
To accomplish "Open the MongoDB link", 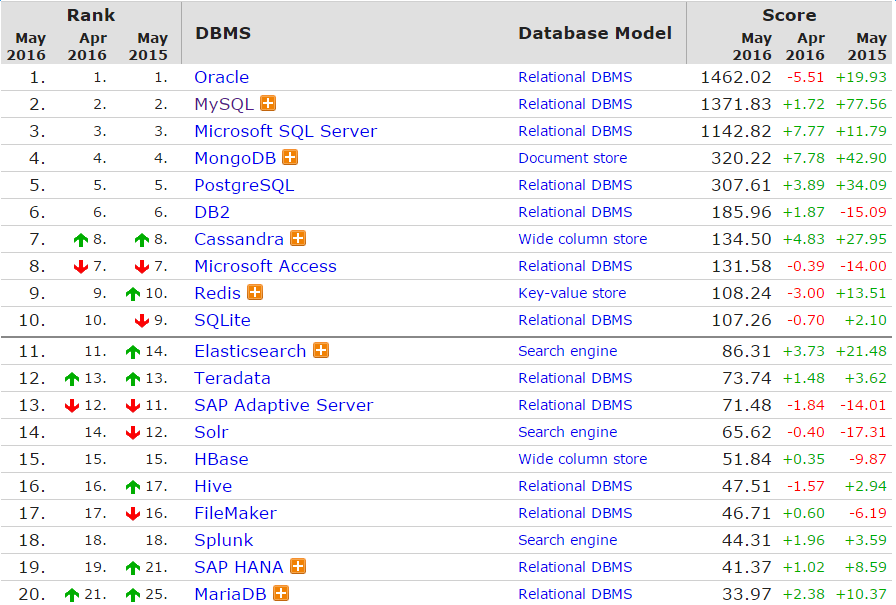I will 235,158.
